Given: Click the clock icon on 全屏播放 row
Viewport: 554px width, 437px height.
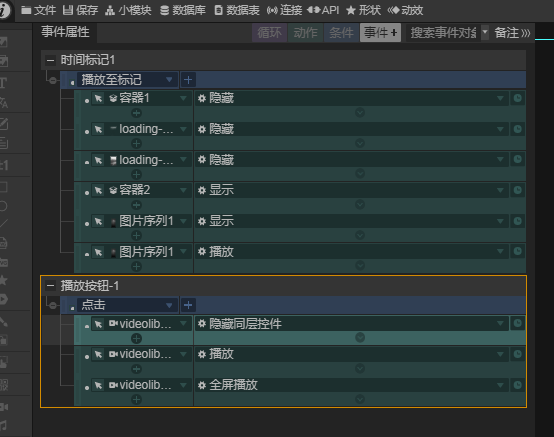Looking at the screenshot, I should tap(518, 385).
